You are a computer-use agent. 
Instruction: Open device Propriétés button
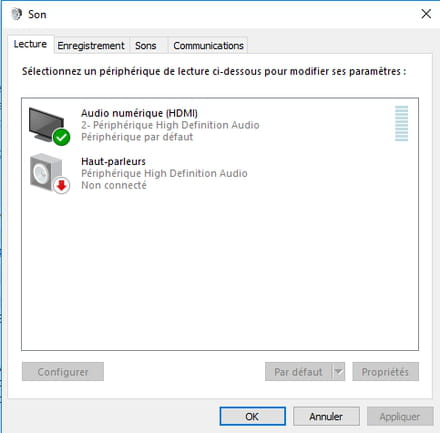point(385,372)
